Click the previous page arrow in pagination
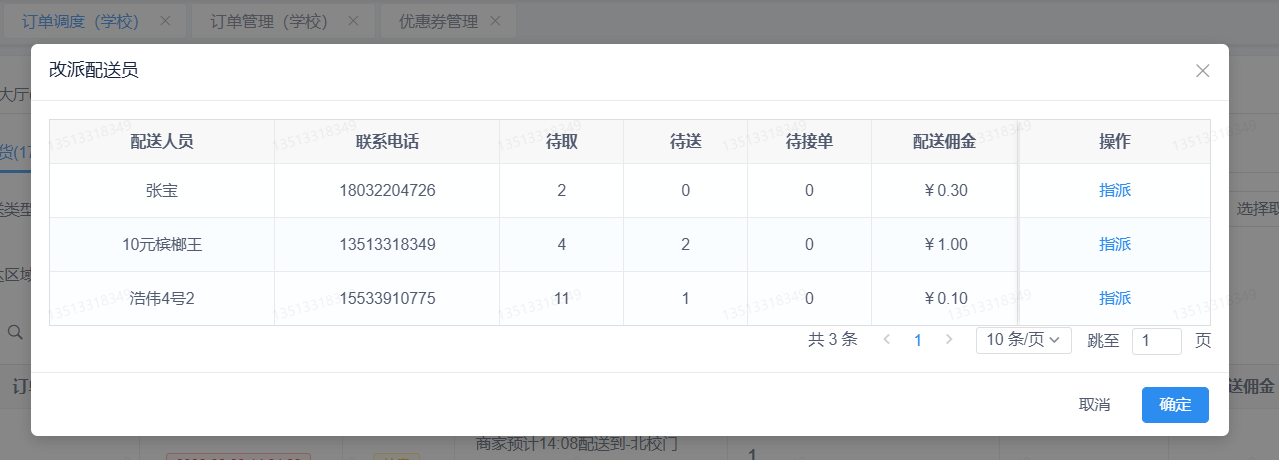The height and width of the screenshot is (460, 1279). tap(887, 340)
